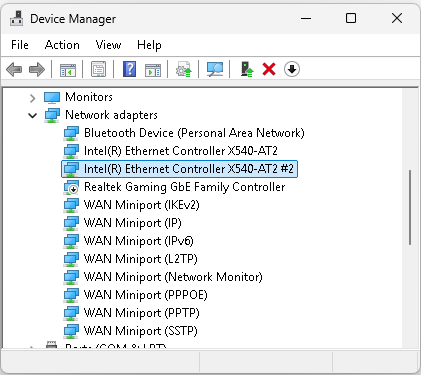Image resolution: width=421 pixels, height=375 pixels.
Task: Select WAN Miniport (Network Monitor)
Action: coord(173,277)
